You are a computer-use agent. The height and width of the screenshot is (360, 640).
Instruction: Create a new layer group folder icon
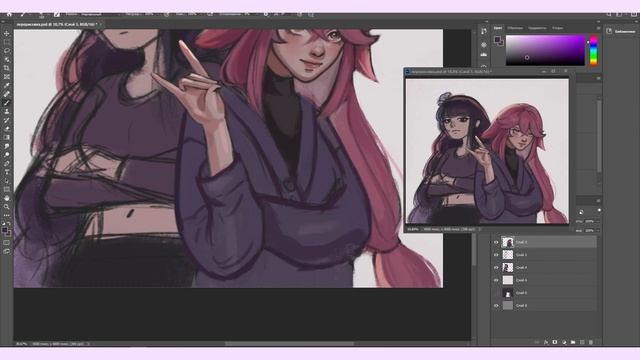(573, 342)
